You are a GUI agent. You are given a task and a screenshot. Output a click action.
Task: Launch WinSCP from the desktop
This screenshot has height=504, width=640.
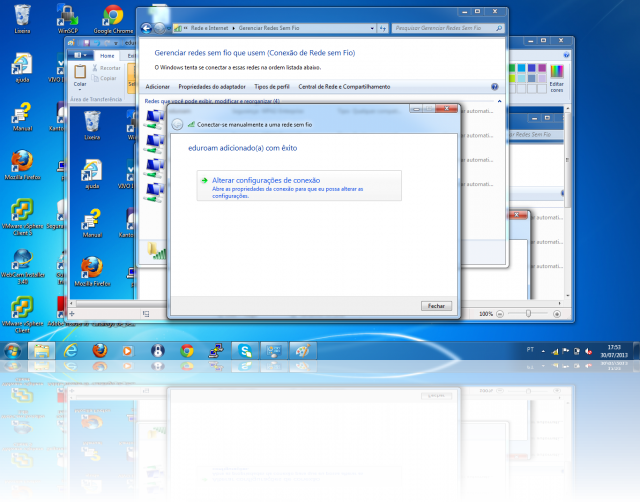coord(67,19)
